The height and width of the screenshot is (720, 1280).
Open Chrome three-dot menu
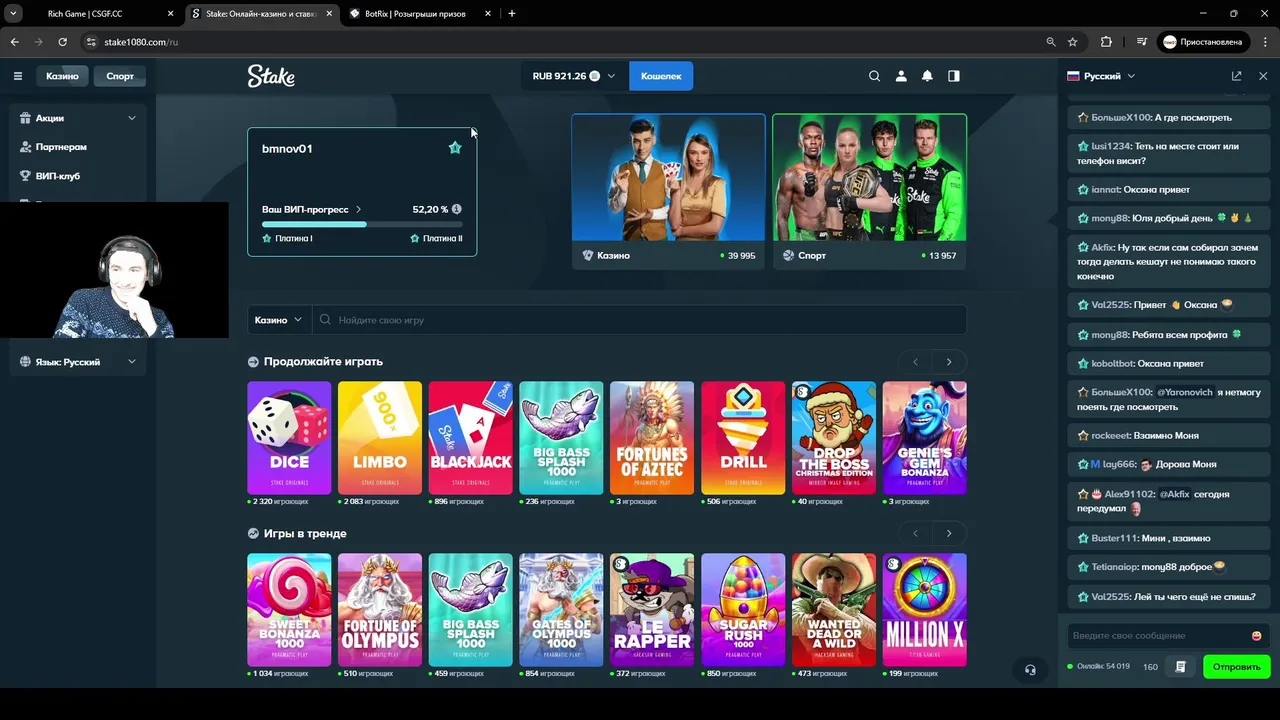1263,42
